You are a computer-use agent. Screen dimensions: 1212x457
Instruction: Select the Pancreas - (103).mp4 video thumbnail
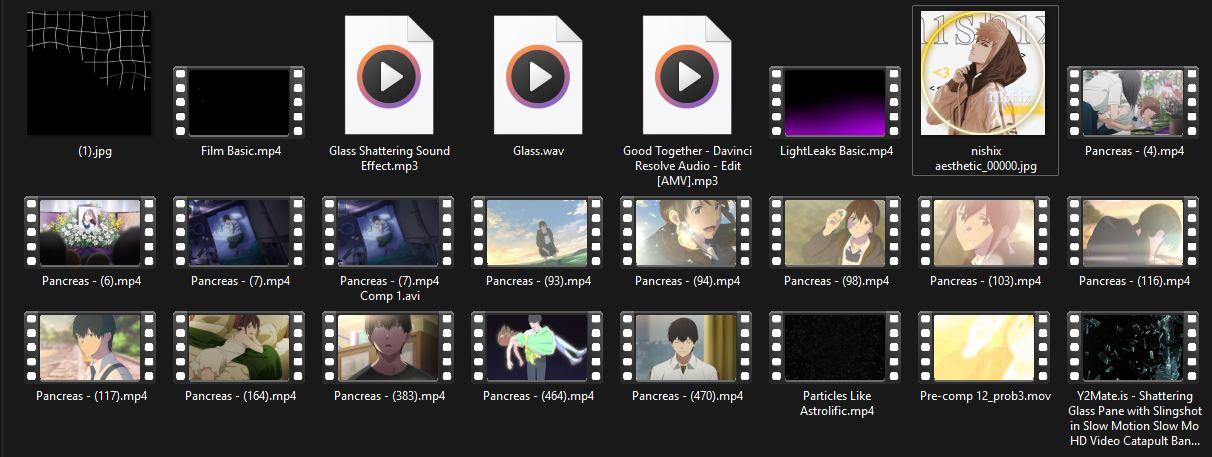(x=985, y=232)
